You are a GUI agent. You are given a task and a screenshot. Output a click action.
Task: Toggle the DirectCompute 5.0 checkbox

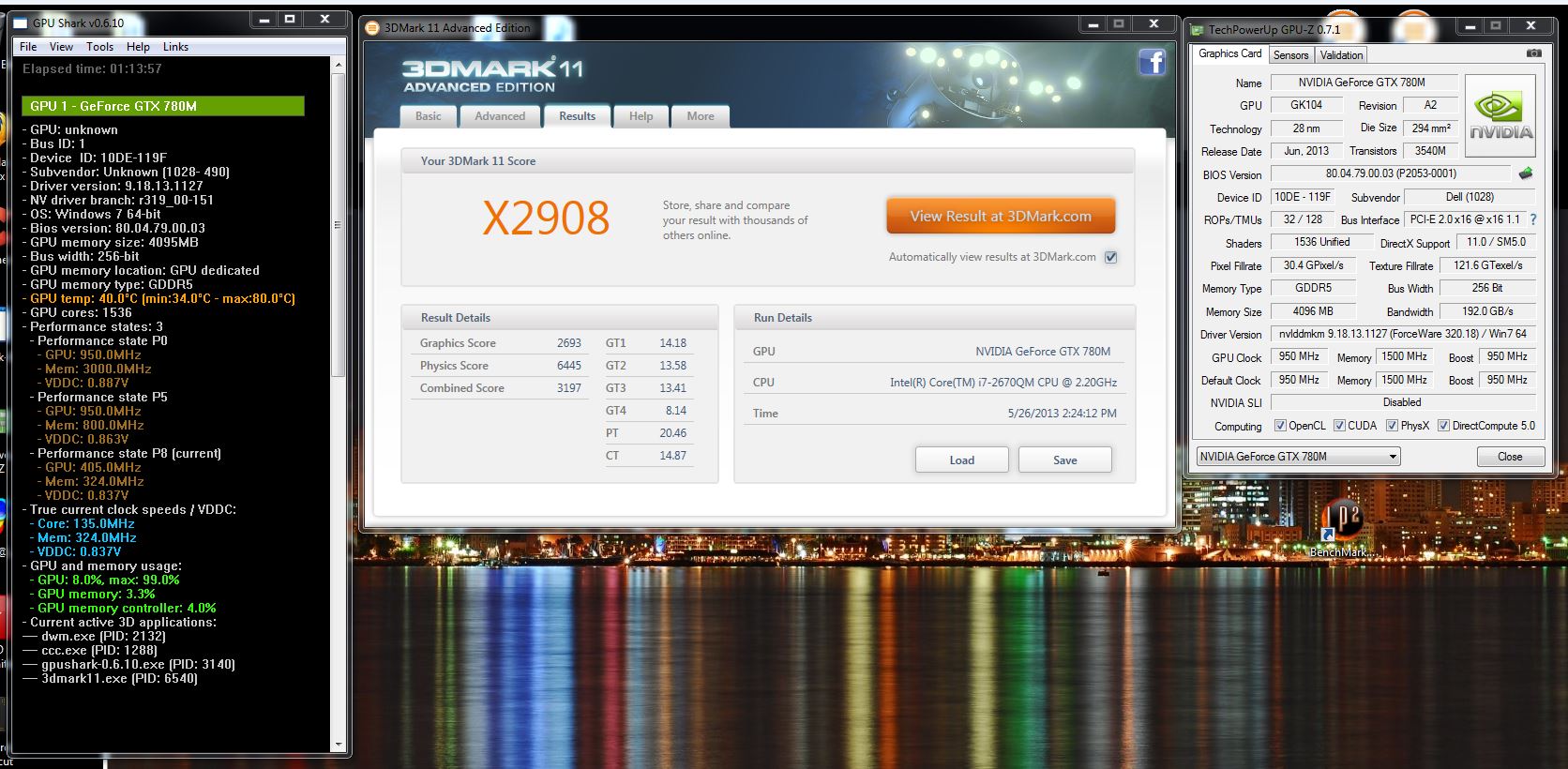(1443, 426)
